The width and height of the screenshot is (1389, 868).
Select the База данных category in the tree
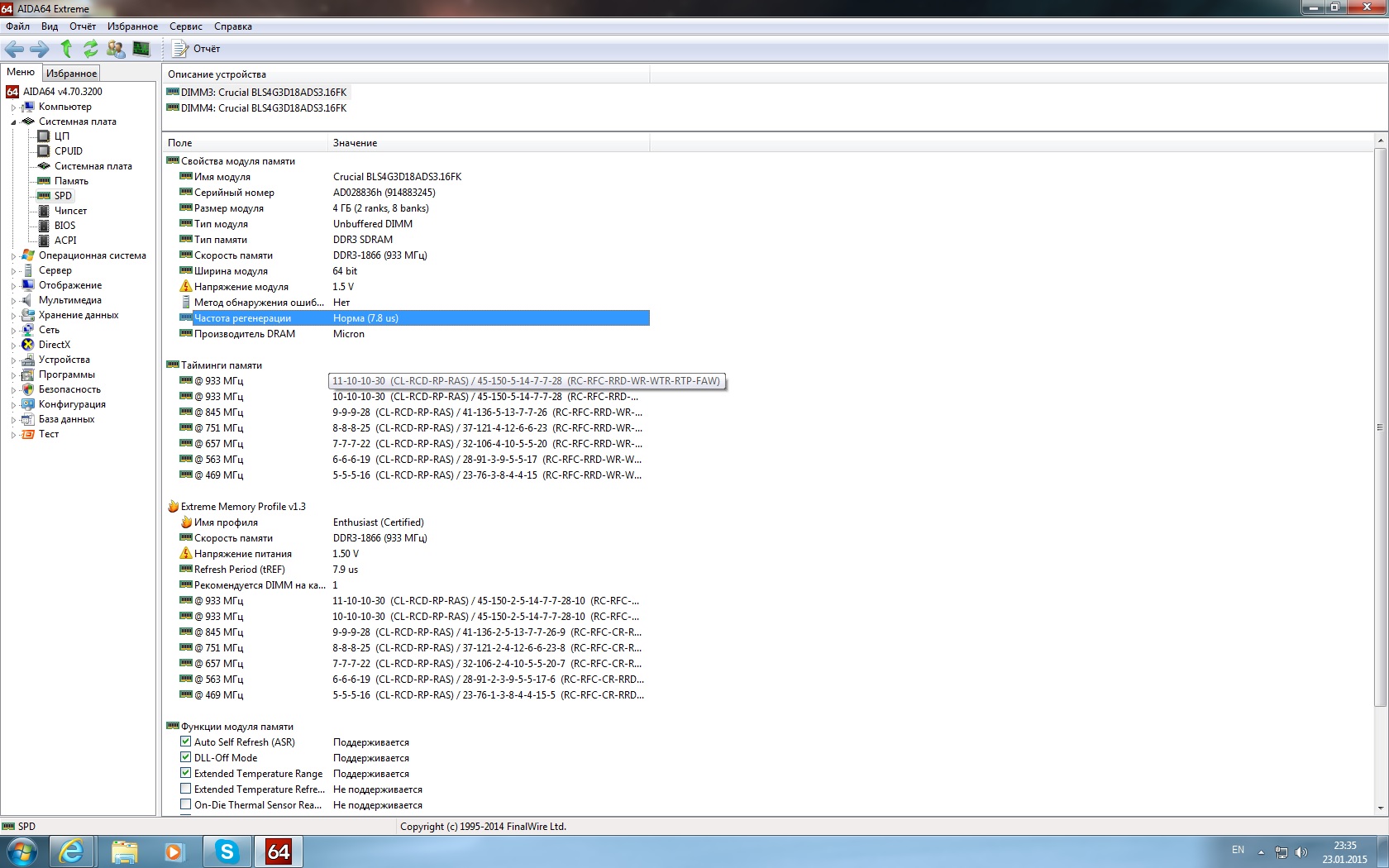click(66, 419)
